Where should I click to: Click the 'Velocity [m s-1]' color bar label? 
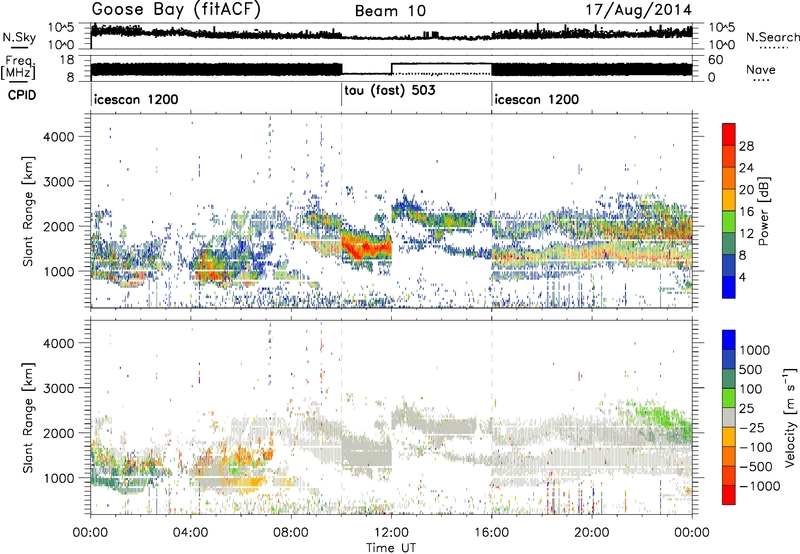pyautogui.click(x=790, y=417)
